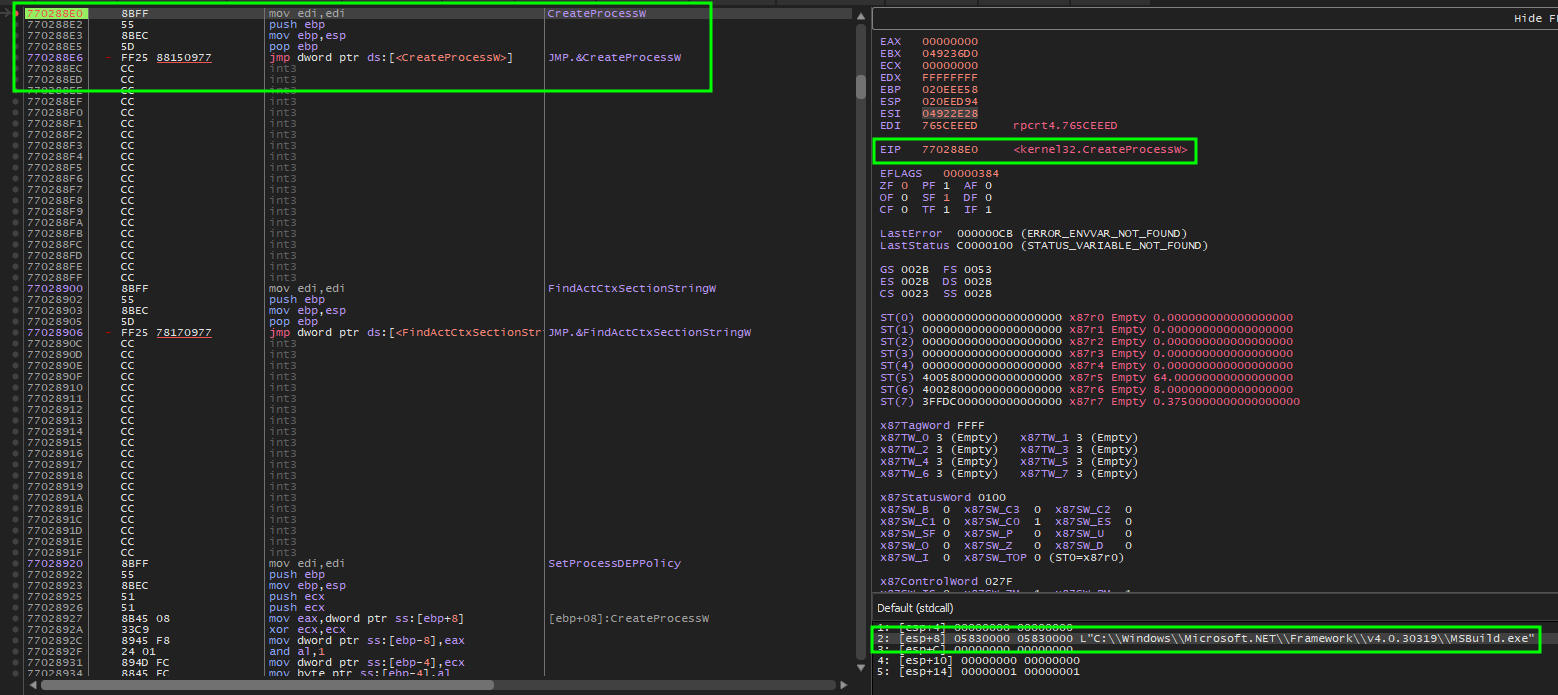Click the 'jmp dword ptr ds:[<CreateProcessW>]' instruction
Viewport: 1558px width, 695px height.
coord(390,57)
